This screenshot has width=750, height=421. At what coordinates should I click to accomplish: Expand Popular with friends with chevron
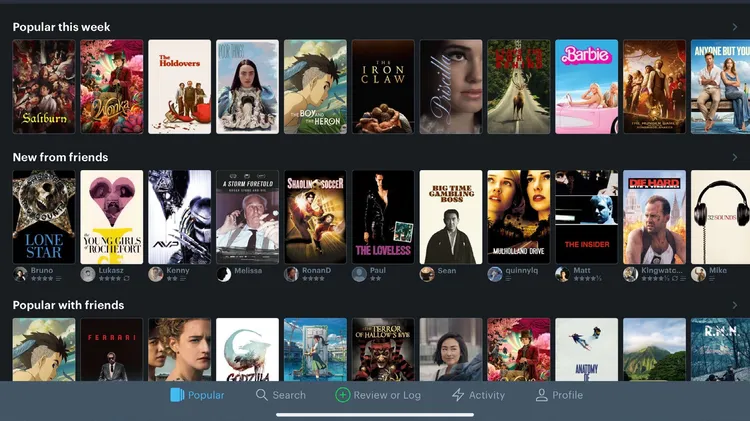735,305
